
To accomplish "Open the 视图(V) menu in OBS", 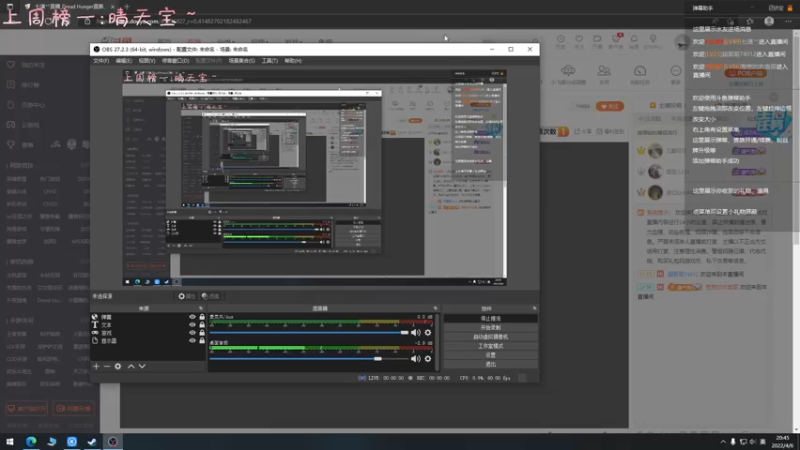I will [x=147, y=61].
